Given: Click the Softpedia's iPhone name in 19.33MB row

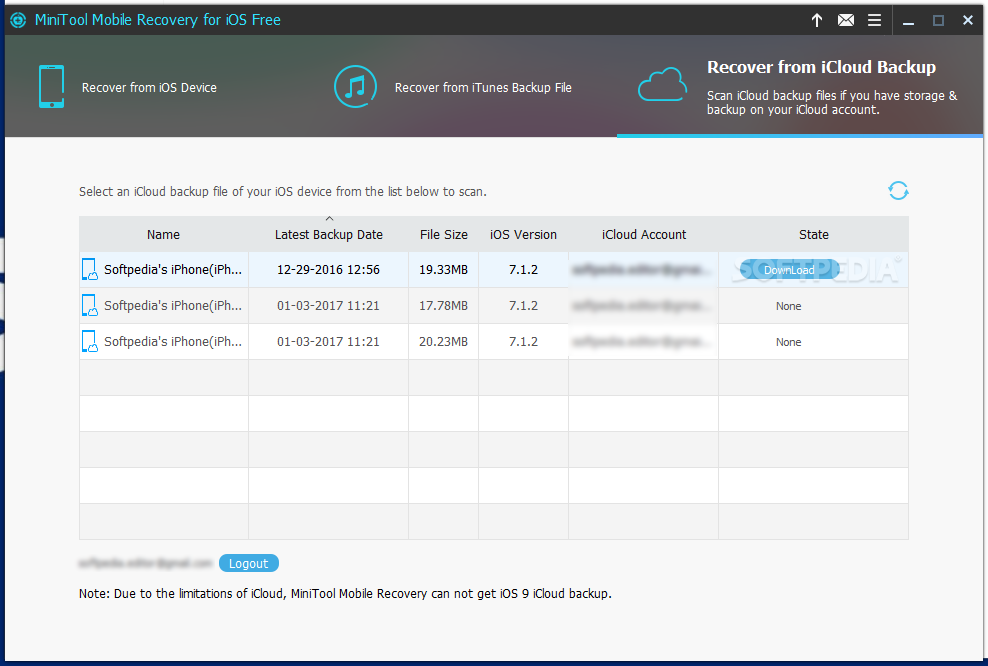Looking at the screenshot, I should tap(173, 270).
